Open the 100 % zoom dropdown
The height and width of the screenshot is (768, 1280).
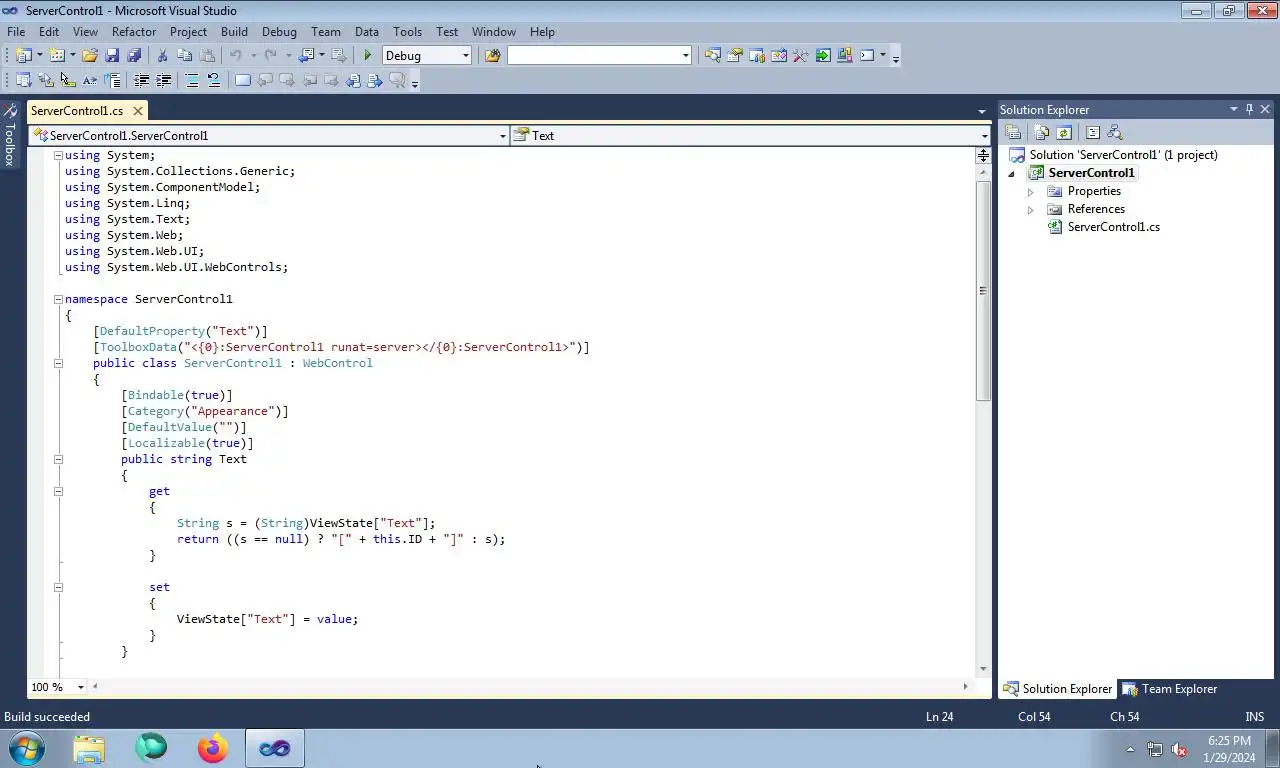[80, 687]
